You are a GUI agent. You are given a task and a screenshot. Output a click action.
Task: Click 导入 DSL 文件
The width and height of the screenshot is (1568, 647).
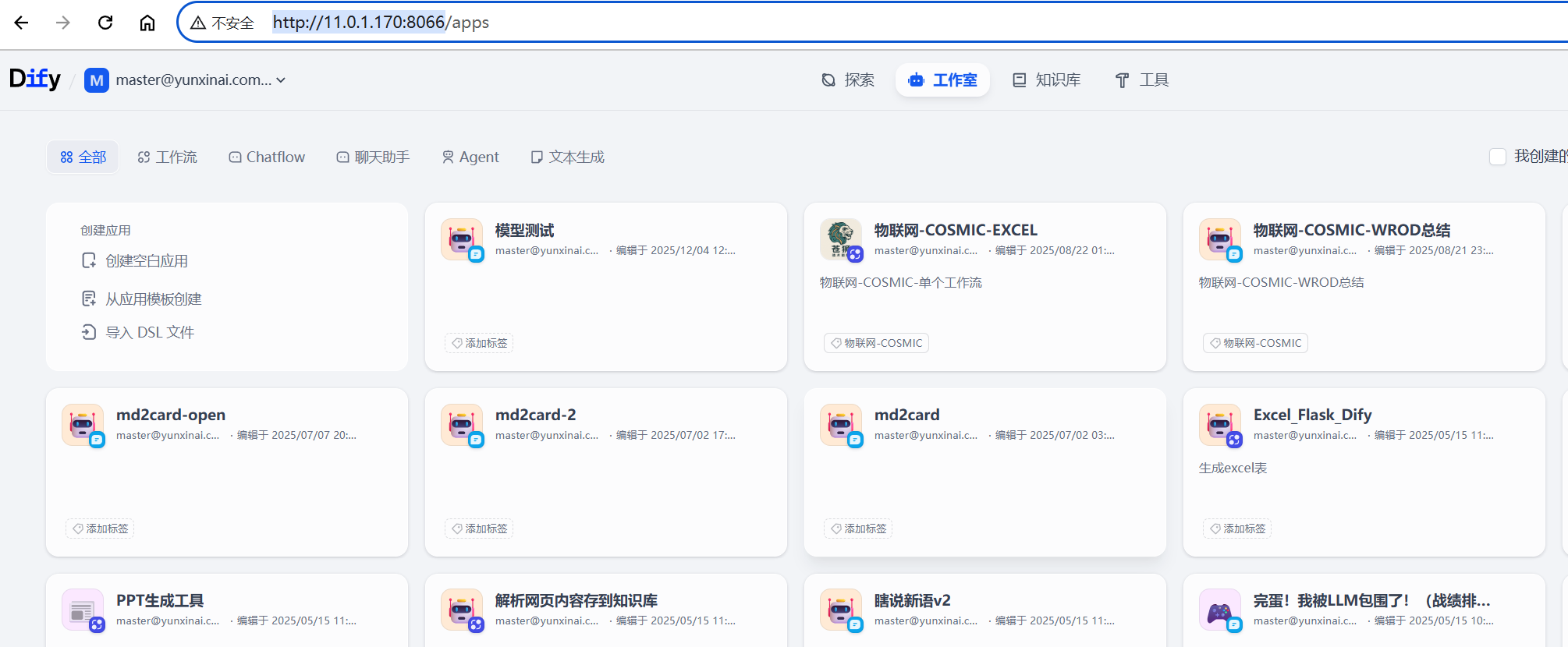150,332
